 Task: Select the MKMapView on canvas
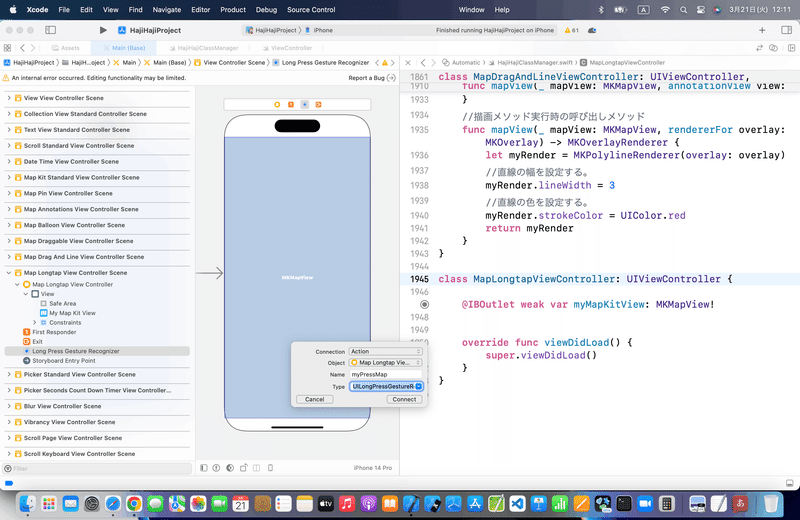tap(297, 278)
